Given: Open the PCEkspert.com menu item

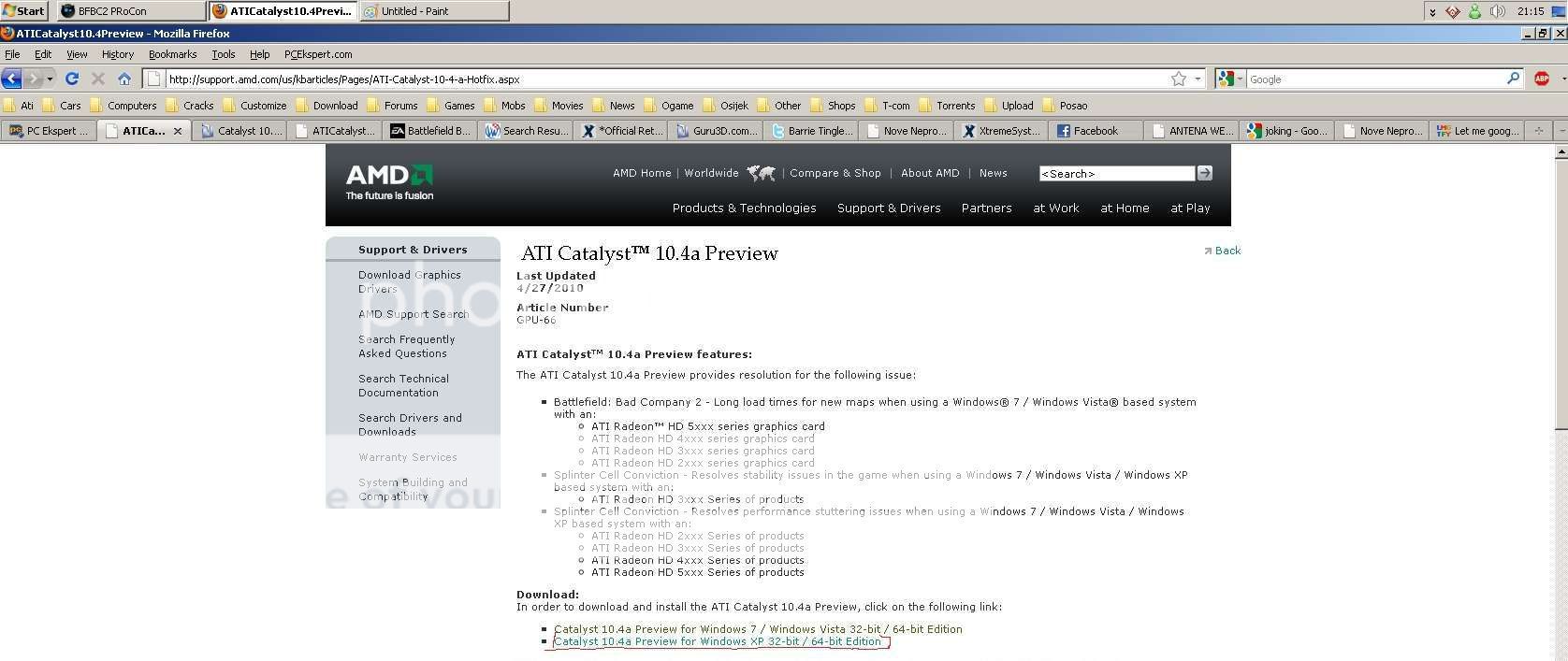Looking at the screenshot, I should point(318,54).
